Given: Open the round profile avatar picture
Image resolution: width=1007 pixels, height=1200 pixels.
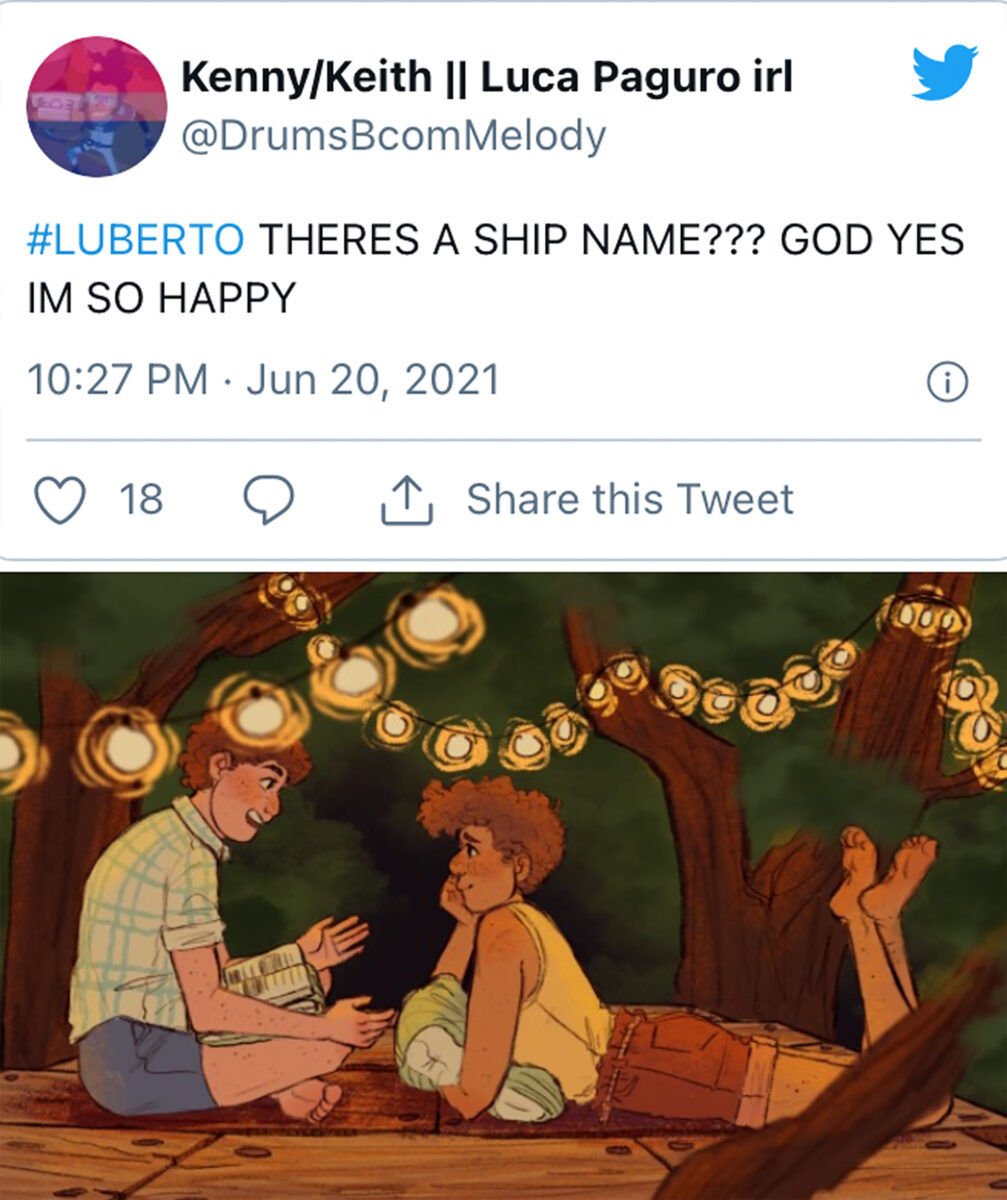Looking at the screenshot, I should pos(97,107).
